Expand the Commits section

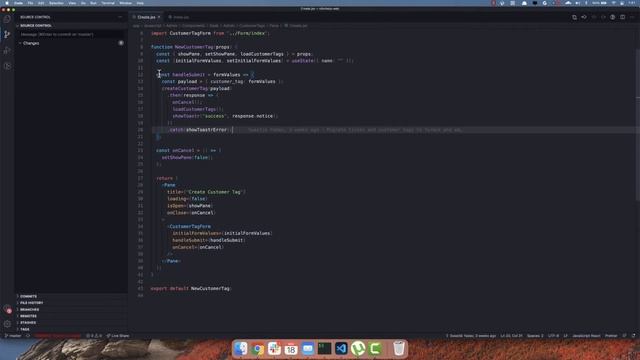(29, 296)
